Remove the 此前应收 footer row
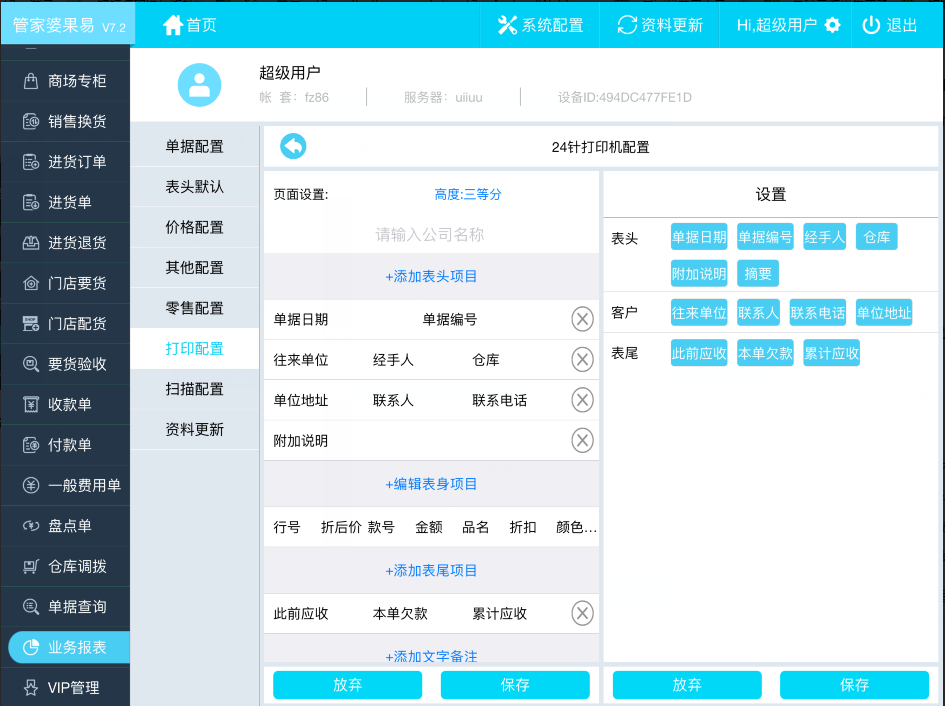 click(582, 613)
